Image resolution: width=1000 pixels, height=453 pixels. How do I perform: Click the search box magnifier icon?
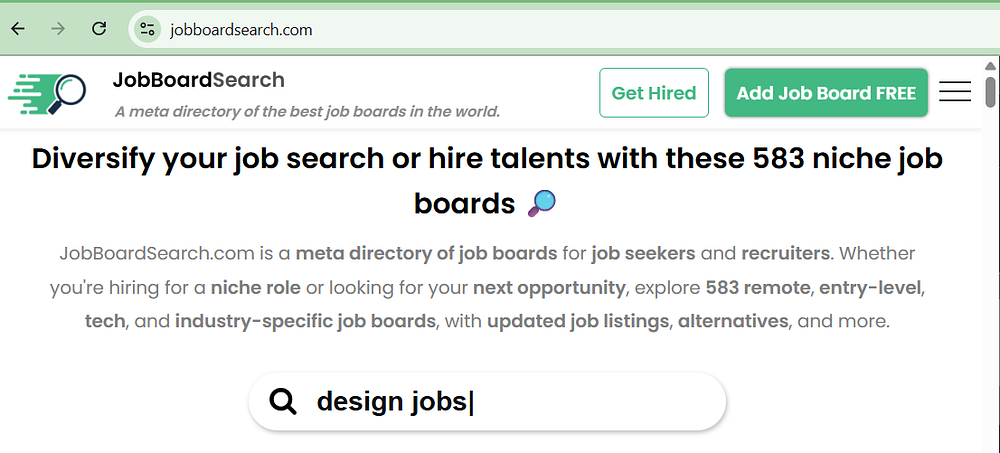point(284,402)
